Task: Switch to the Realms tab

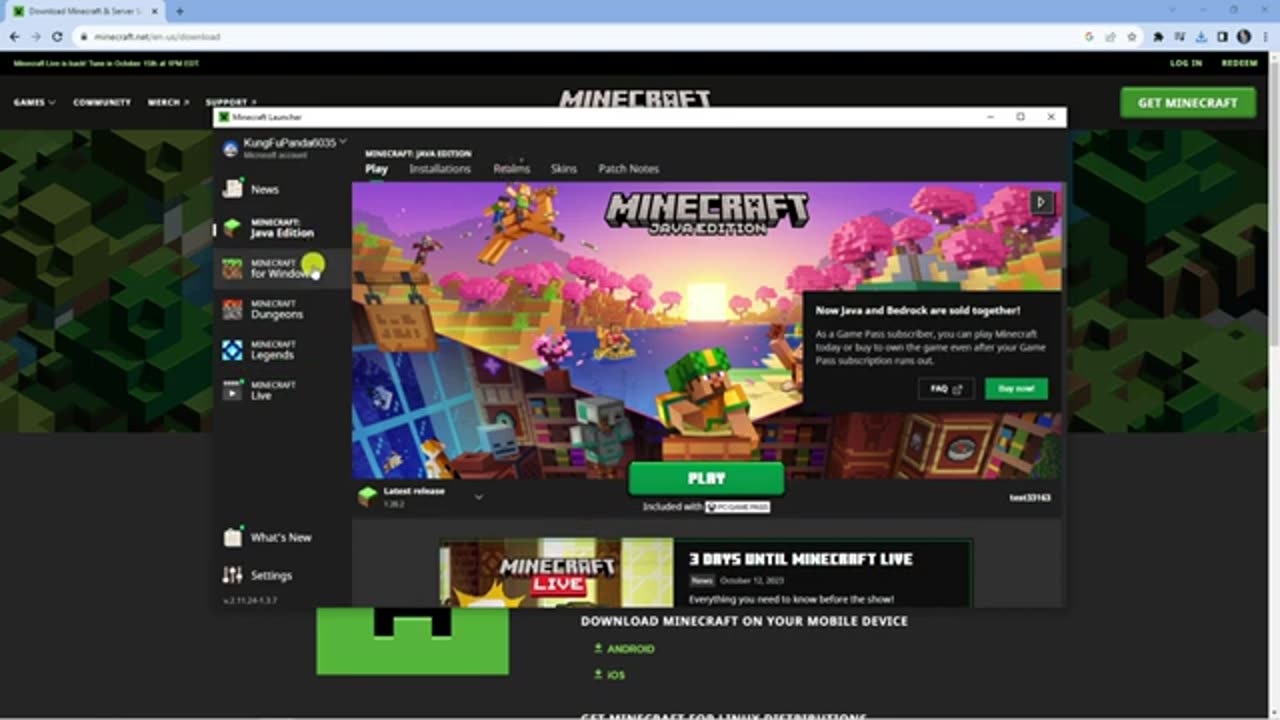Action: (x=511, y=169)
